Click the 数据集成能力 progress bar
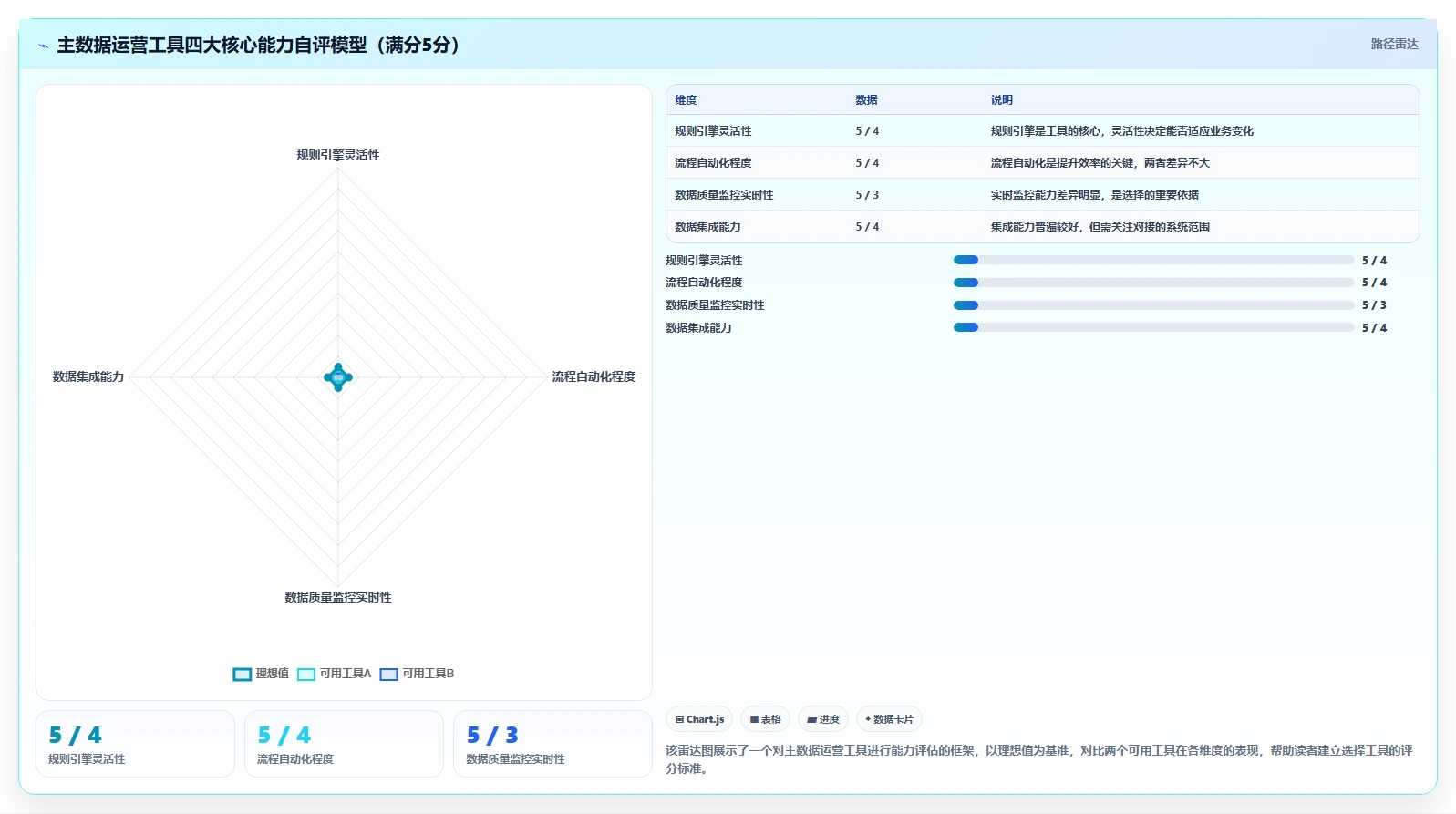Image resolution: width=1456 pixels, height=814 pixels. click(x=1153, y=327)
